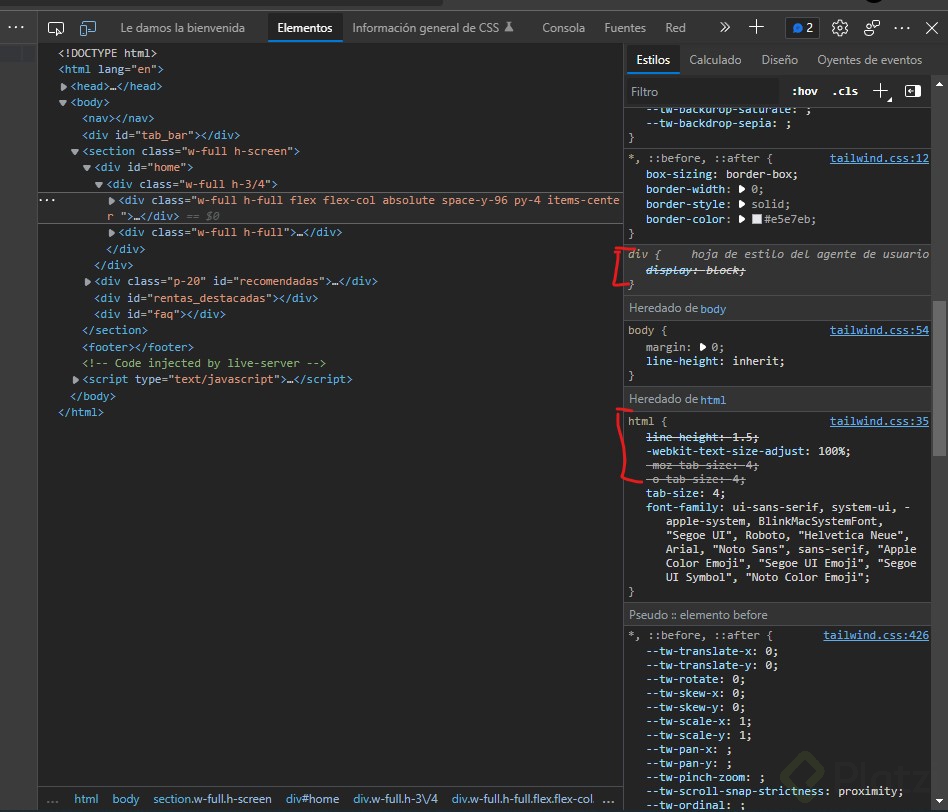Open a new browser tab with plus button
948x812 pixels.
coord(757,27)
